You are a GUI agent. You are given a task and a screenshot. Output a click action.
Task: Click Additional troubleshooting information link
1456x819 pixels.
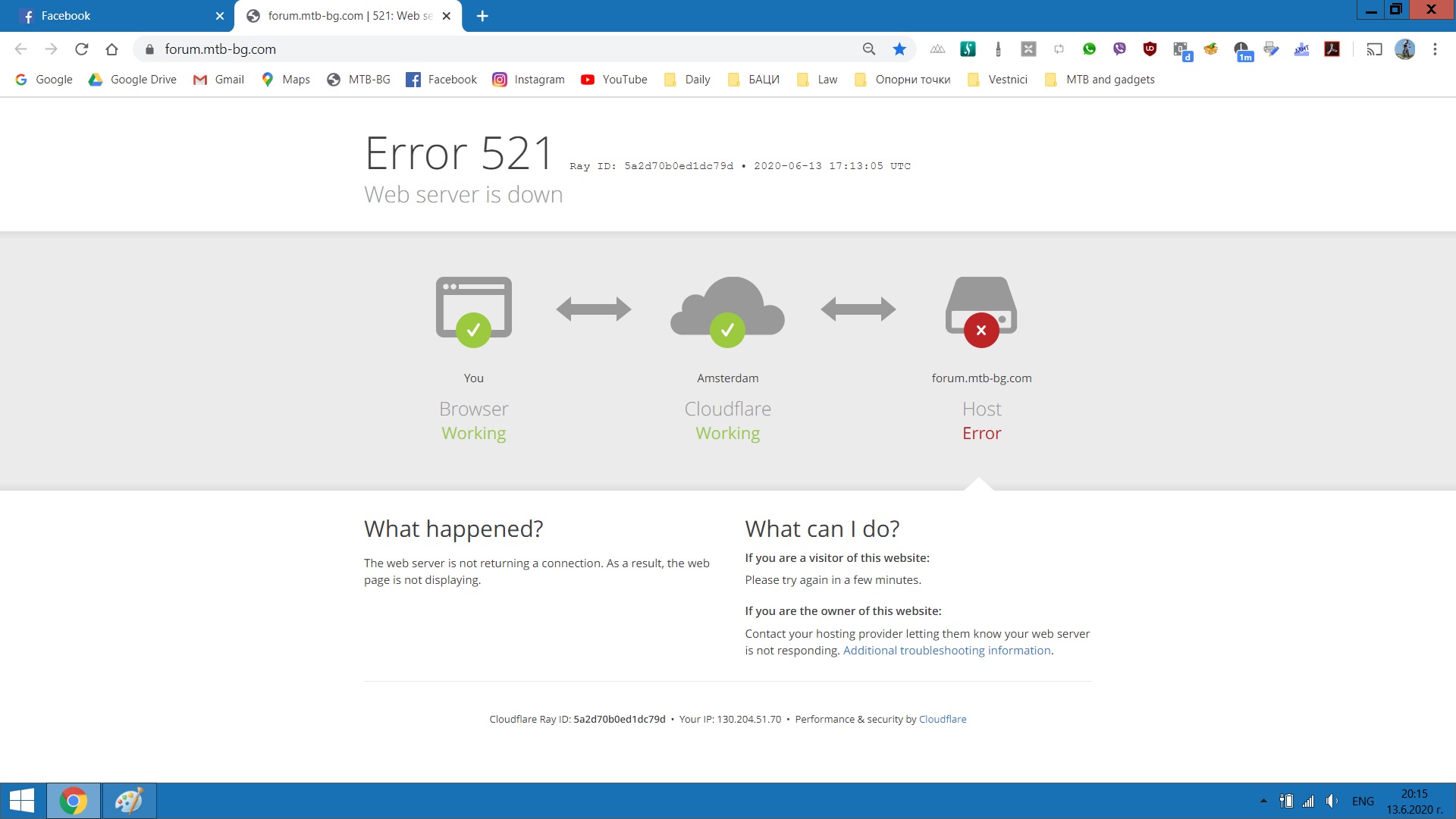coord(946,651)
